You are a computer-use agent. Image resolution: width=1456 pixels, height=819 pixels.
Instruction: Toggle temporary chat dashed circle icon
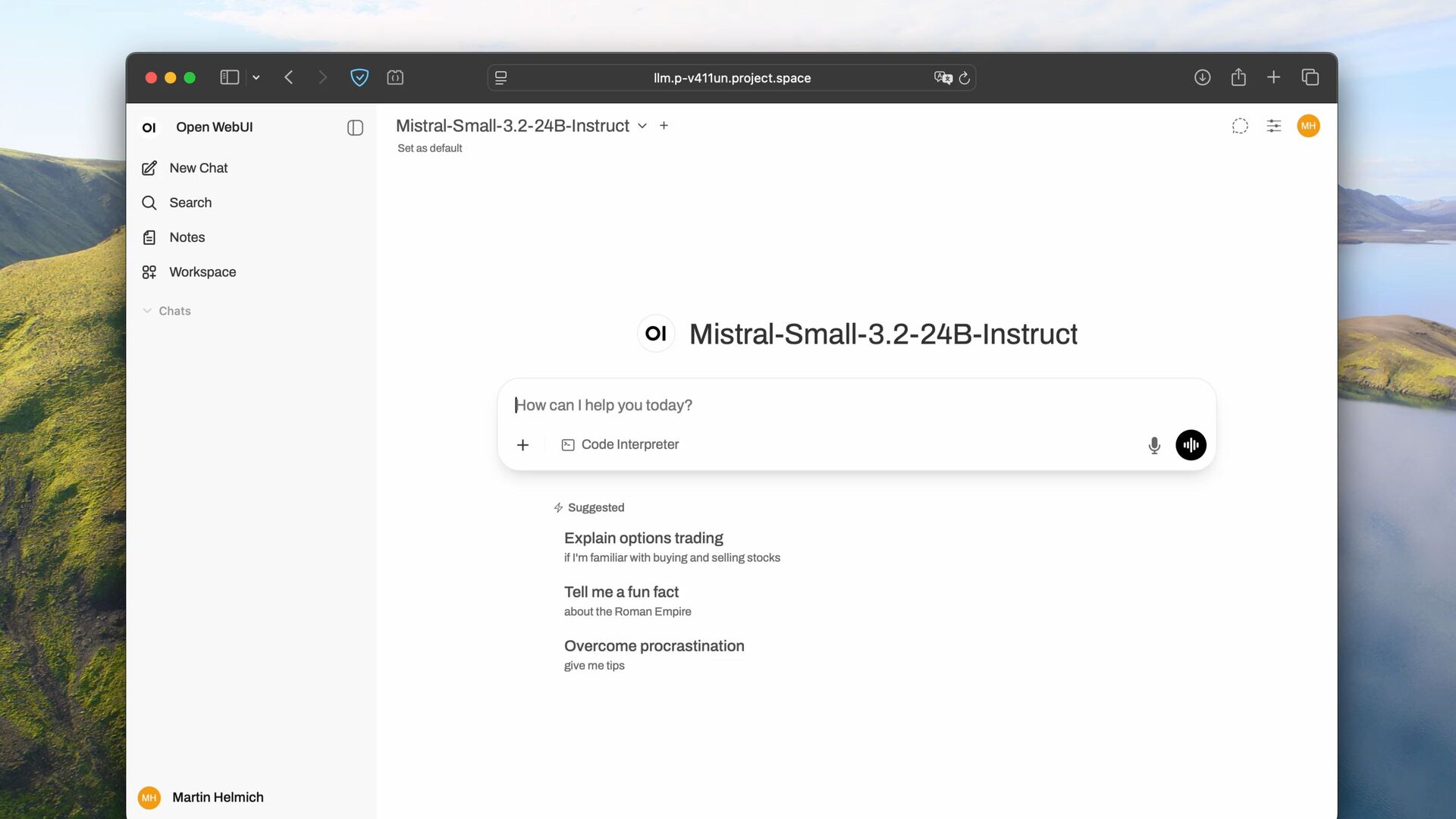click(x=1240, y=126)
